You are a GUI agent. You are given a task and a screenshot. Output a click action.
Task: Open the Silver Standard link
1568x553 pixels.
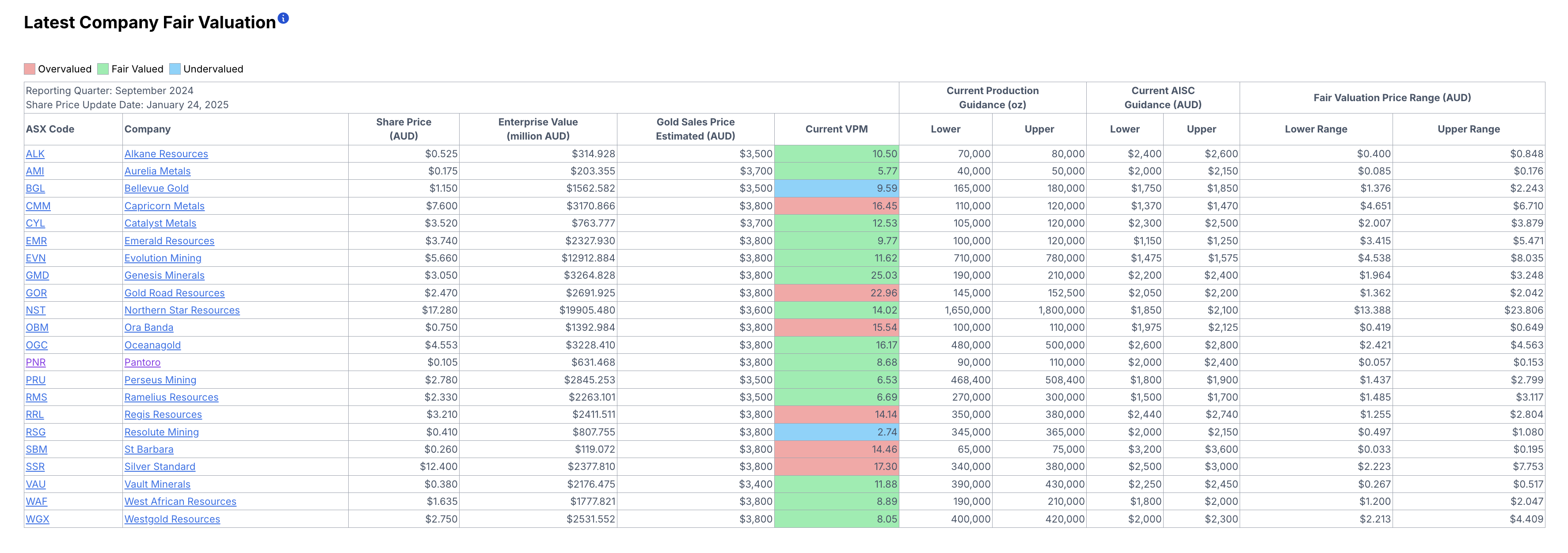pos(160,466)
